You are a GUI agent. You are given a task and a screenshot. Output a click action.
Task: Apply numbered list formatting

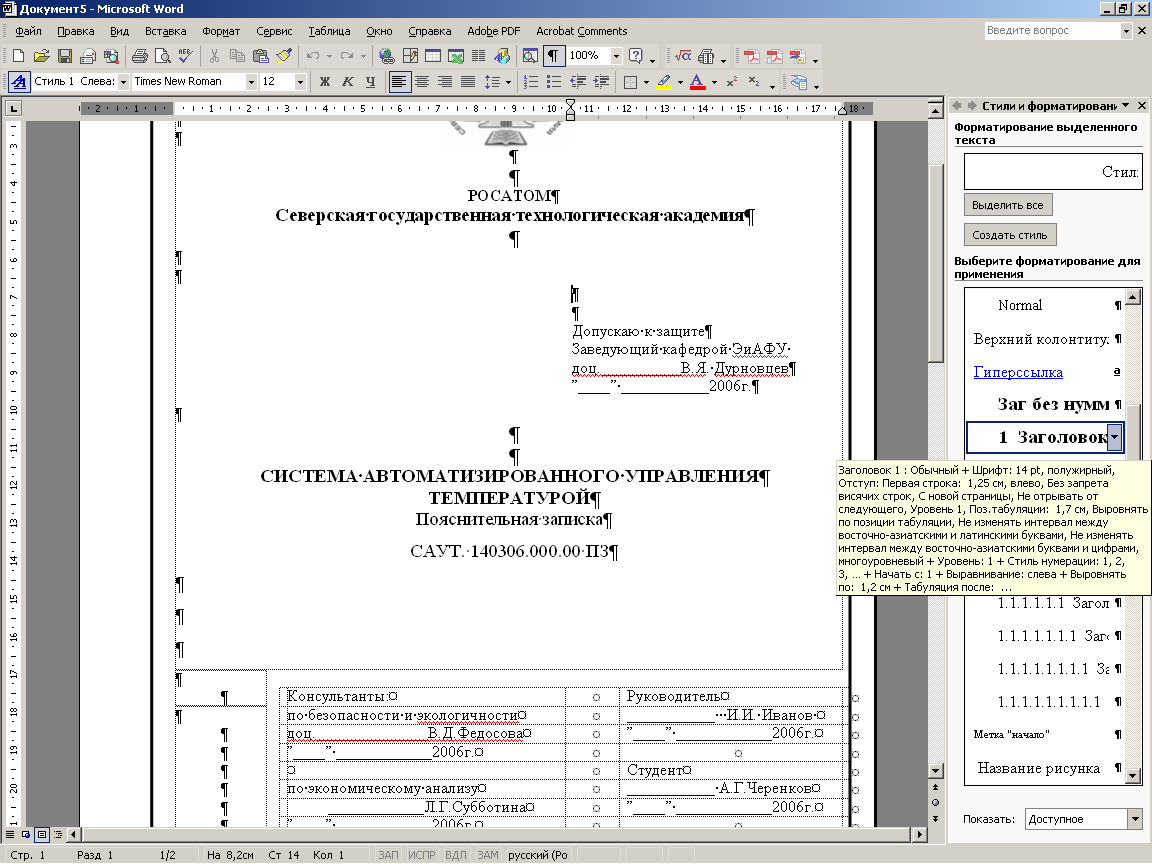point(530,82)
